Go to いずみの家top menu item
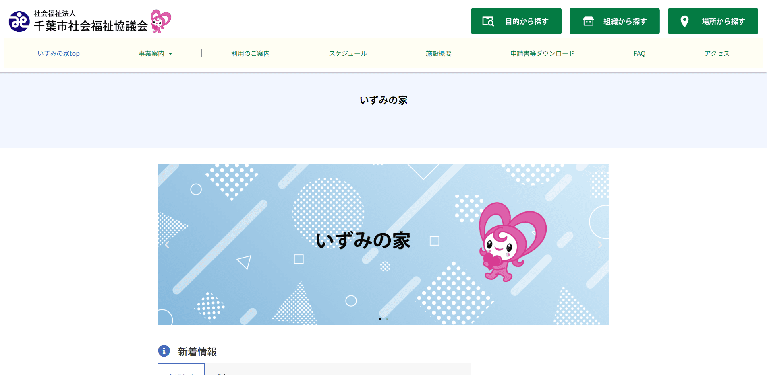This screenshot has height=375, width=767. click(58, 54)
